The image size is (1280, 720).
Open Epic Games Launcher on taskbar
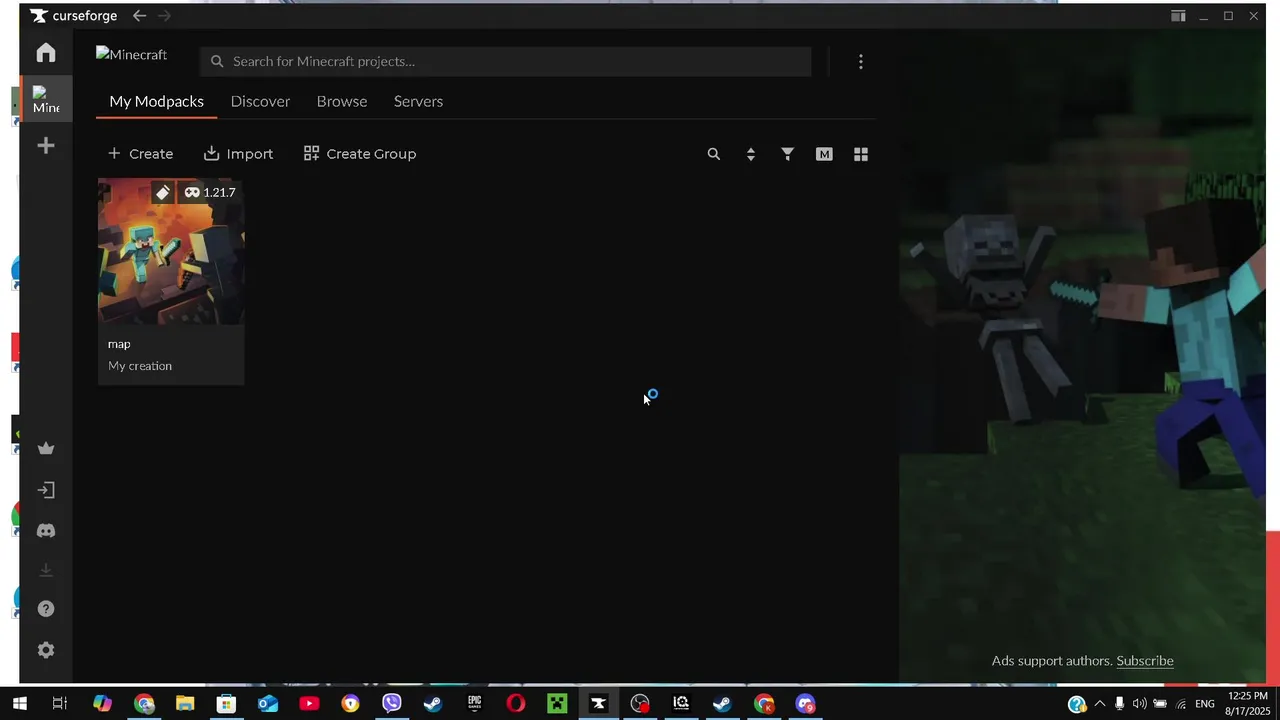[x=475, y=704]
